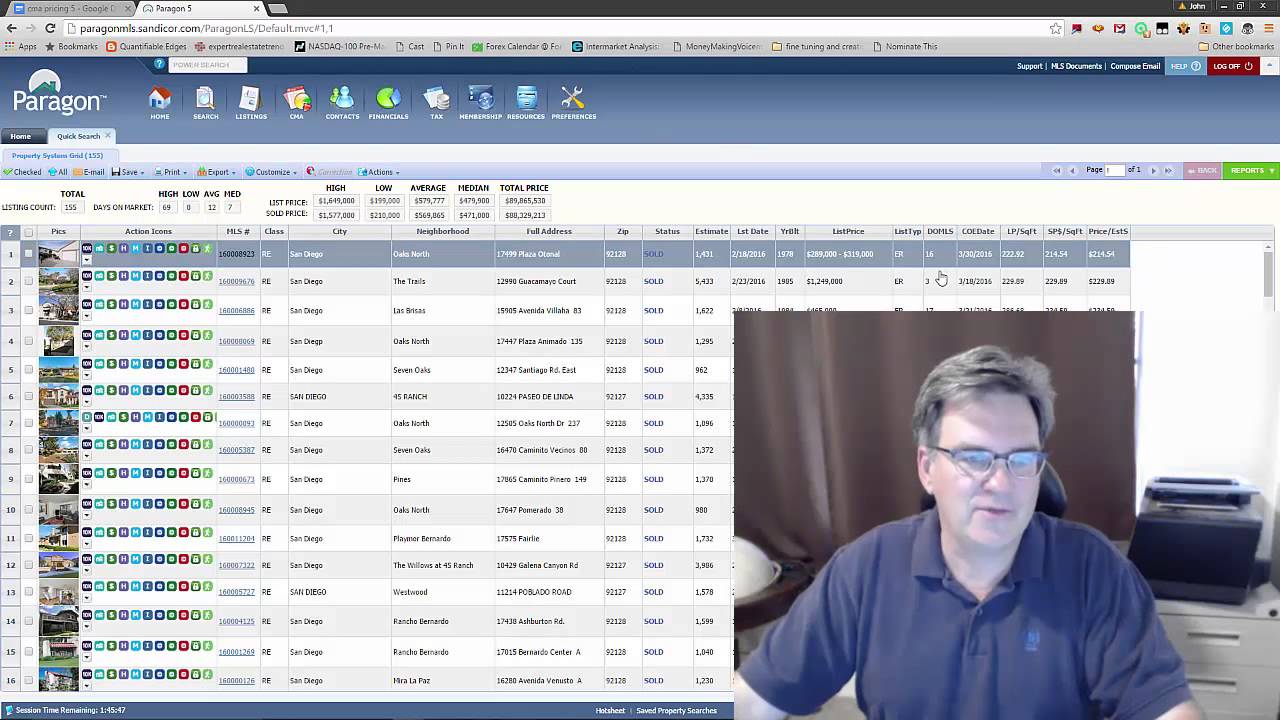Screen dimensions: 1280x720
Task: Click the HELP button
Action: pos(1185,66)
